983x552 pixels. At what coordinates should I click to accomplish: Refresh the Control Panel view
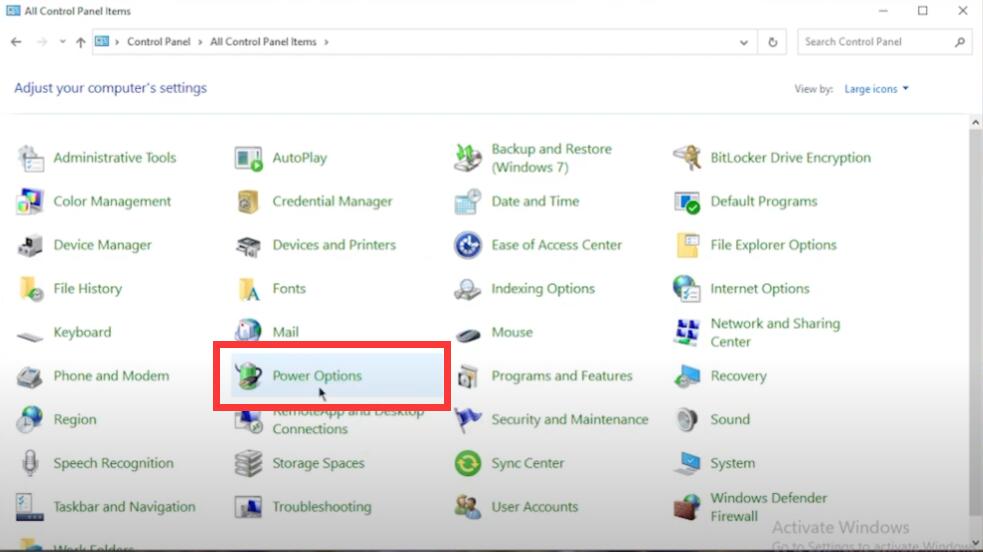[x=772, y=42]
